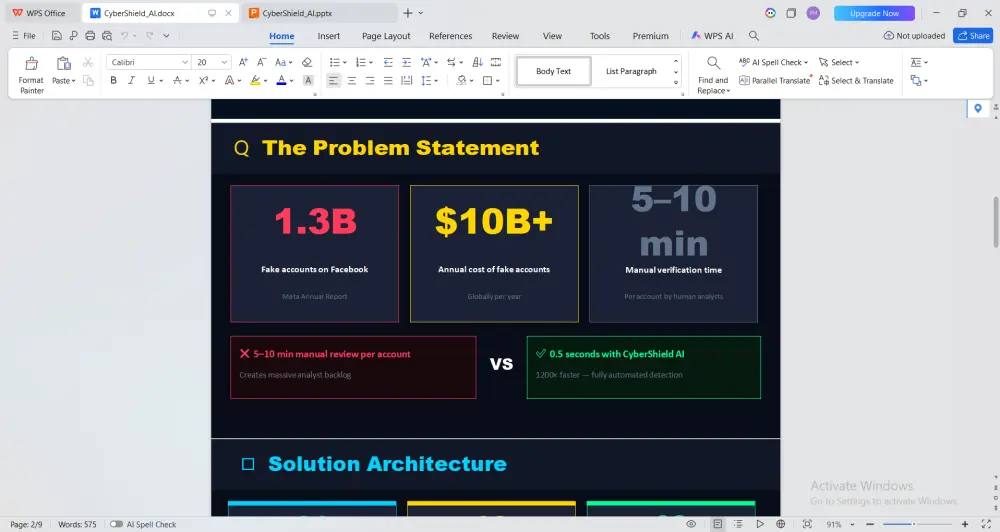Click the Print icon in quick access toolbar
Screen dimensions: 1000x532
pyautogui.click(x=90, y=36)
